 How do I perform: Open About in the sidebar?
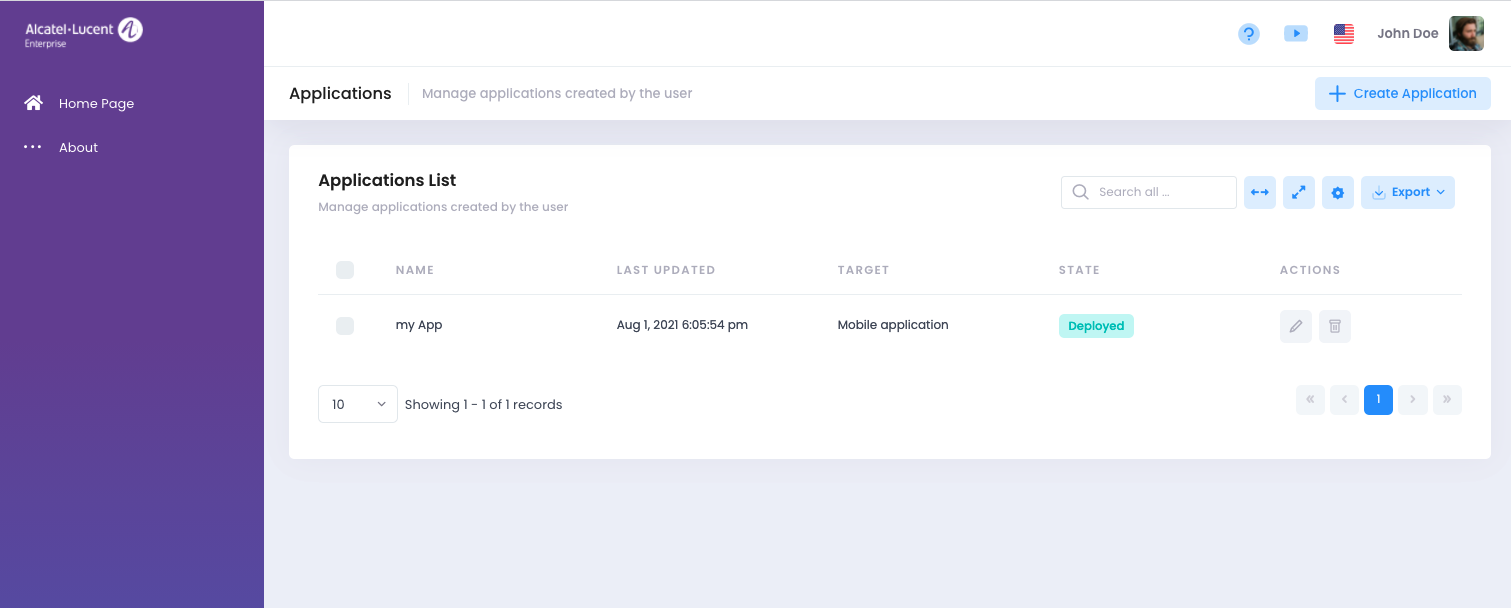tap(78, 147)
